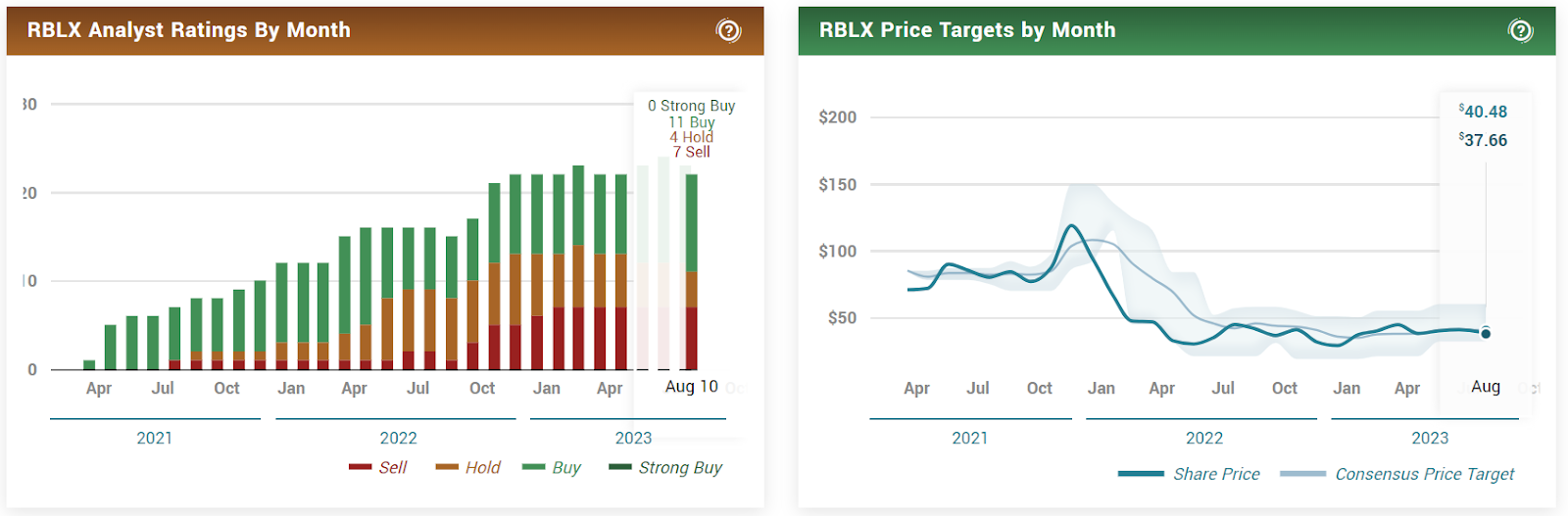The image size is (1568, 516).
Task: Click orange Hold legend color swatch
Action: pyautogui.click(x=447, y=467)
